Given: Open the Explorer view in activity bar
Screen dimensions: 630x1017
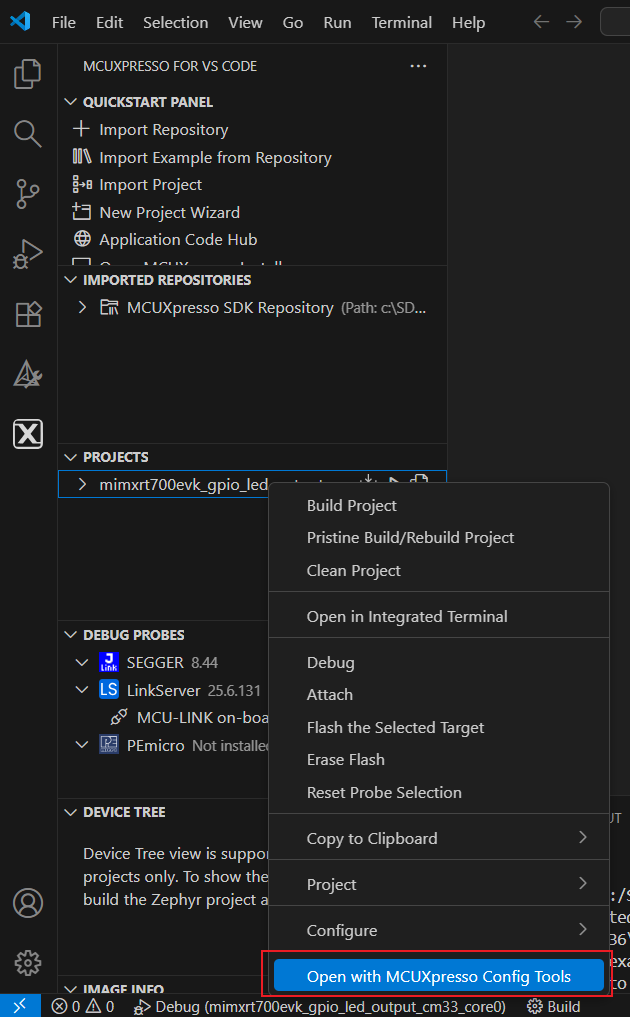Looking at the screenshot, I should [x=28, y=75].
